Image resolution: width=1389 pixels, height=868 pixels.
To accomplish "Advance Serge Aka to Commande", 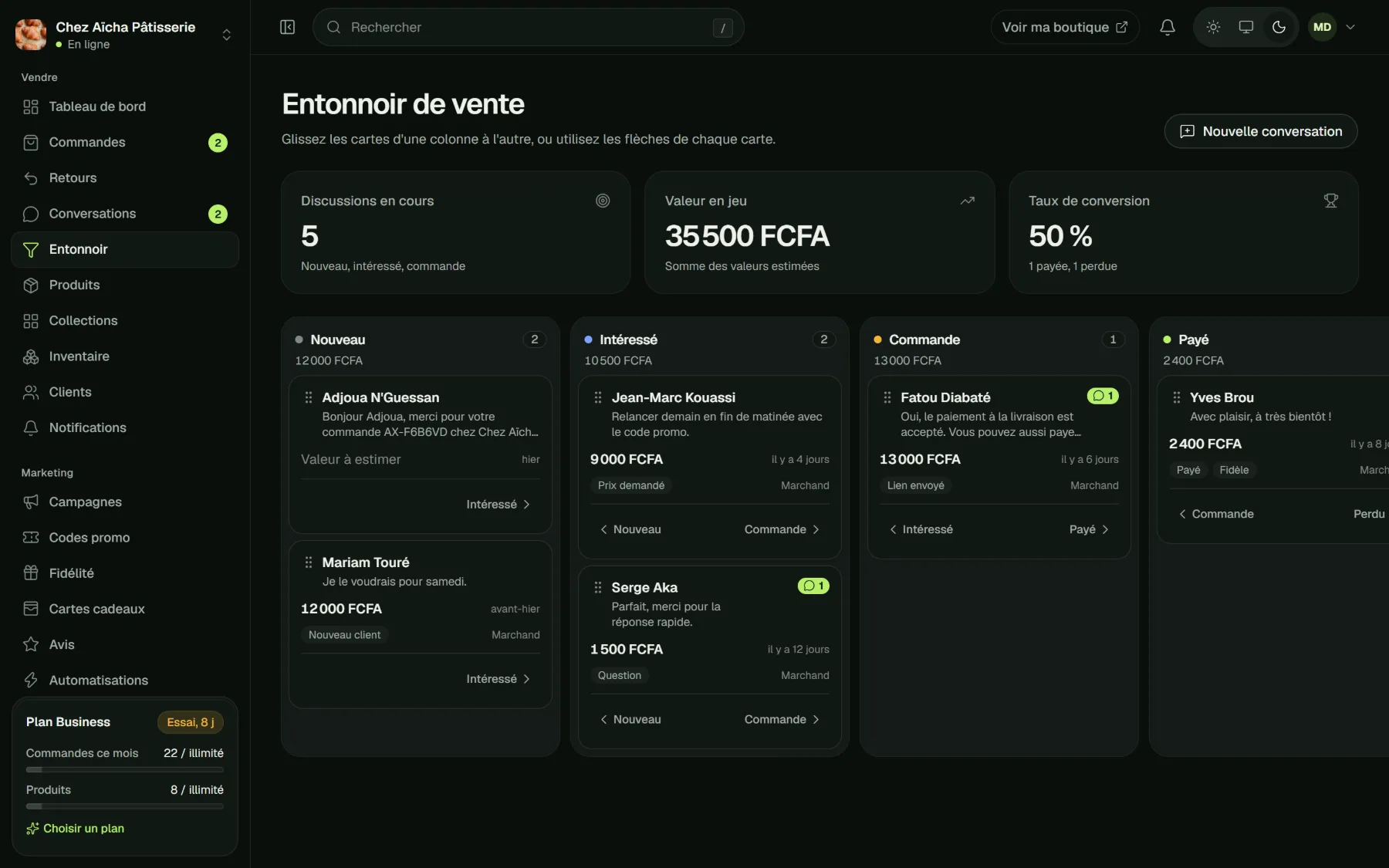I will 782,719.
